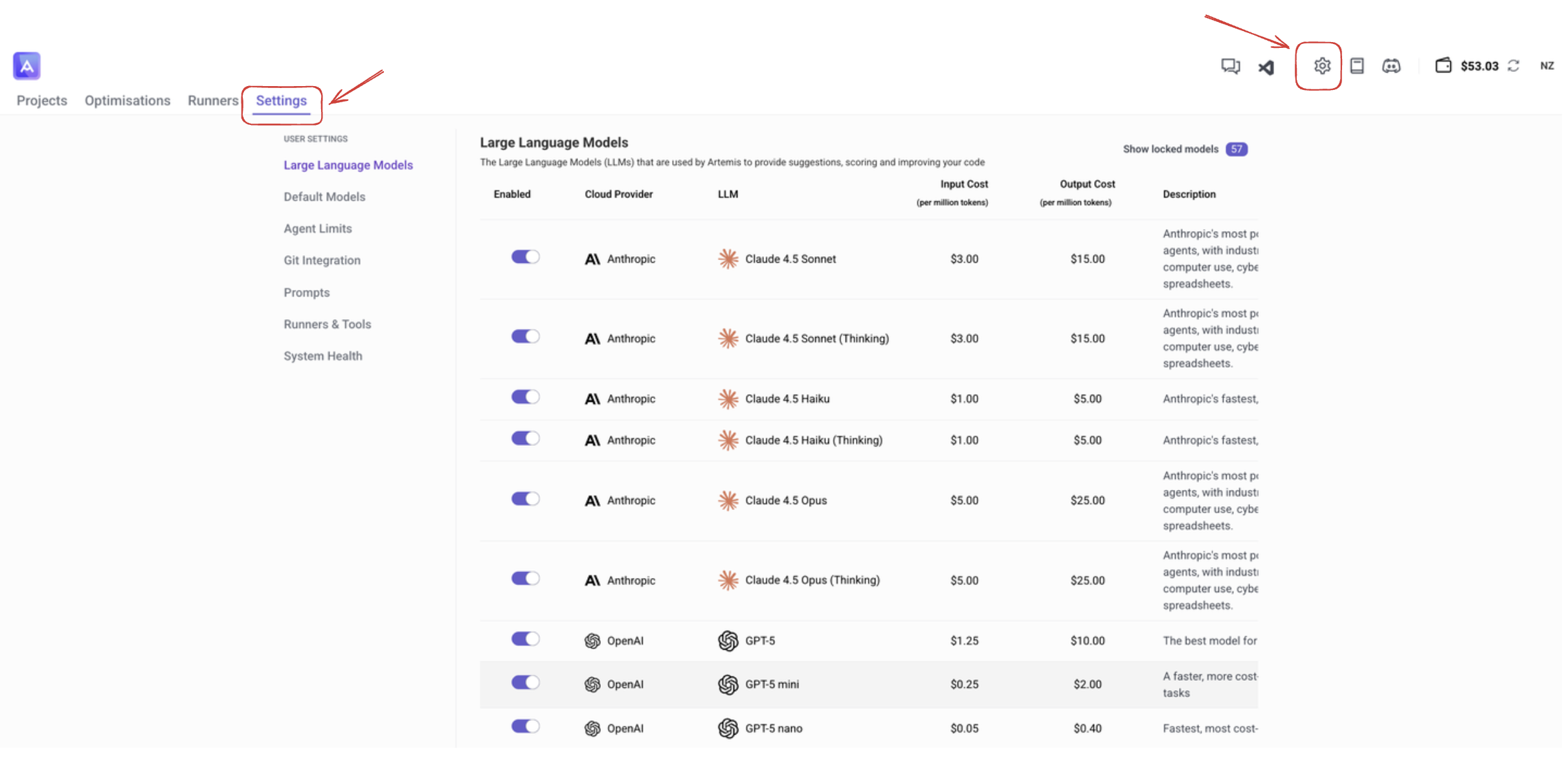Join Discord via the Discord icon
The height and width of the screenshot is (765, 1568).
tap(1392, 65)
